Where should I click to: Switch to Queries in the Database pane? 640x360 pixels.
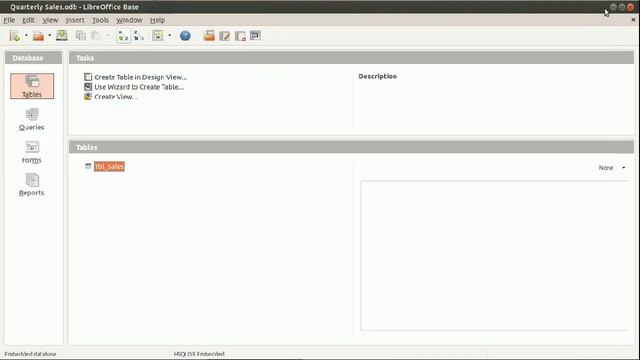point(32,119)
